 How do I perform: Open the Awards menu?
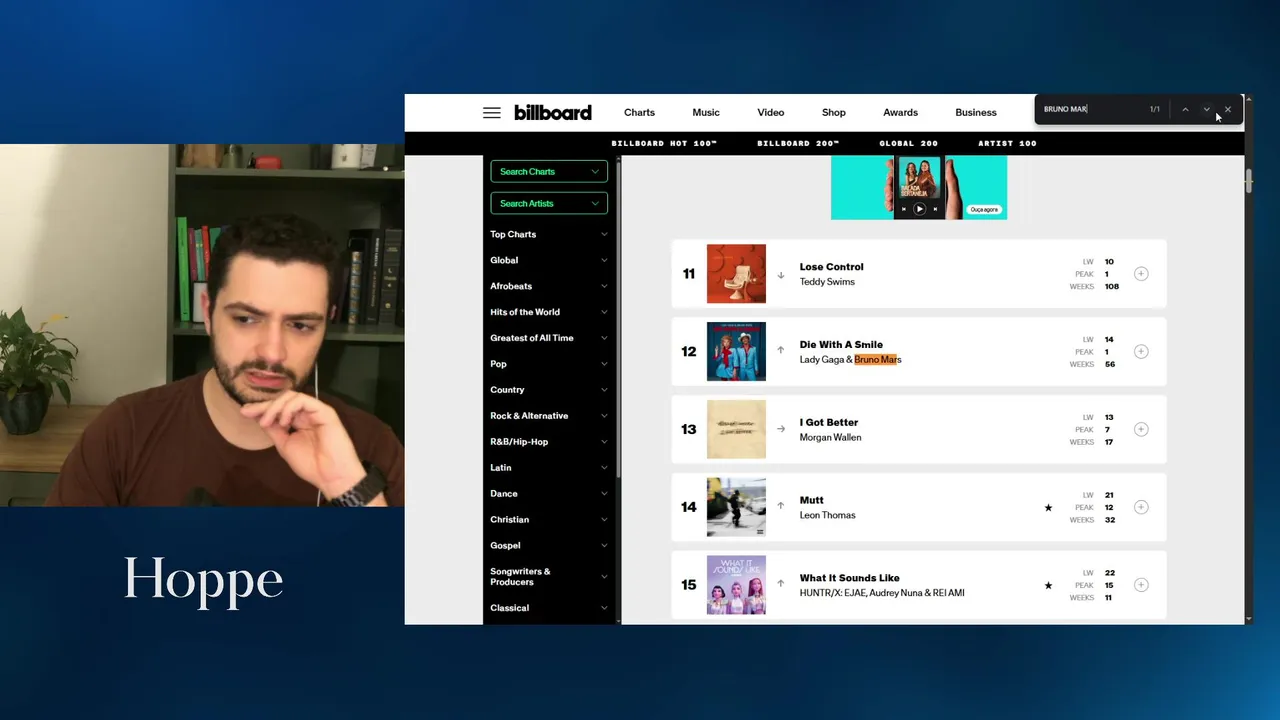point(900,113)
